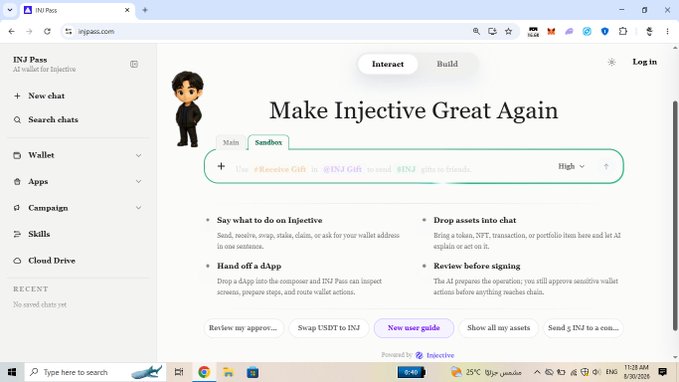Click the site info icon in address bar
Viewport: 679px width, 382px height.
[68, 32]
